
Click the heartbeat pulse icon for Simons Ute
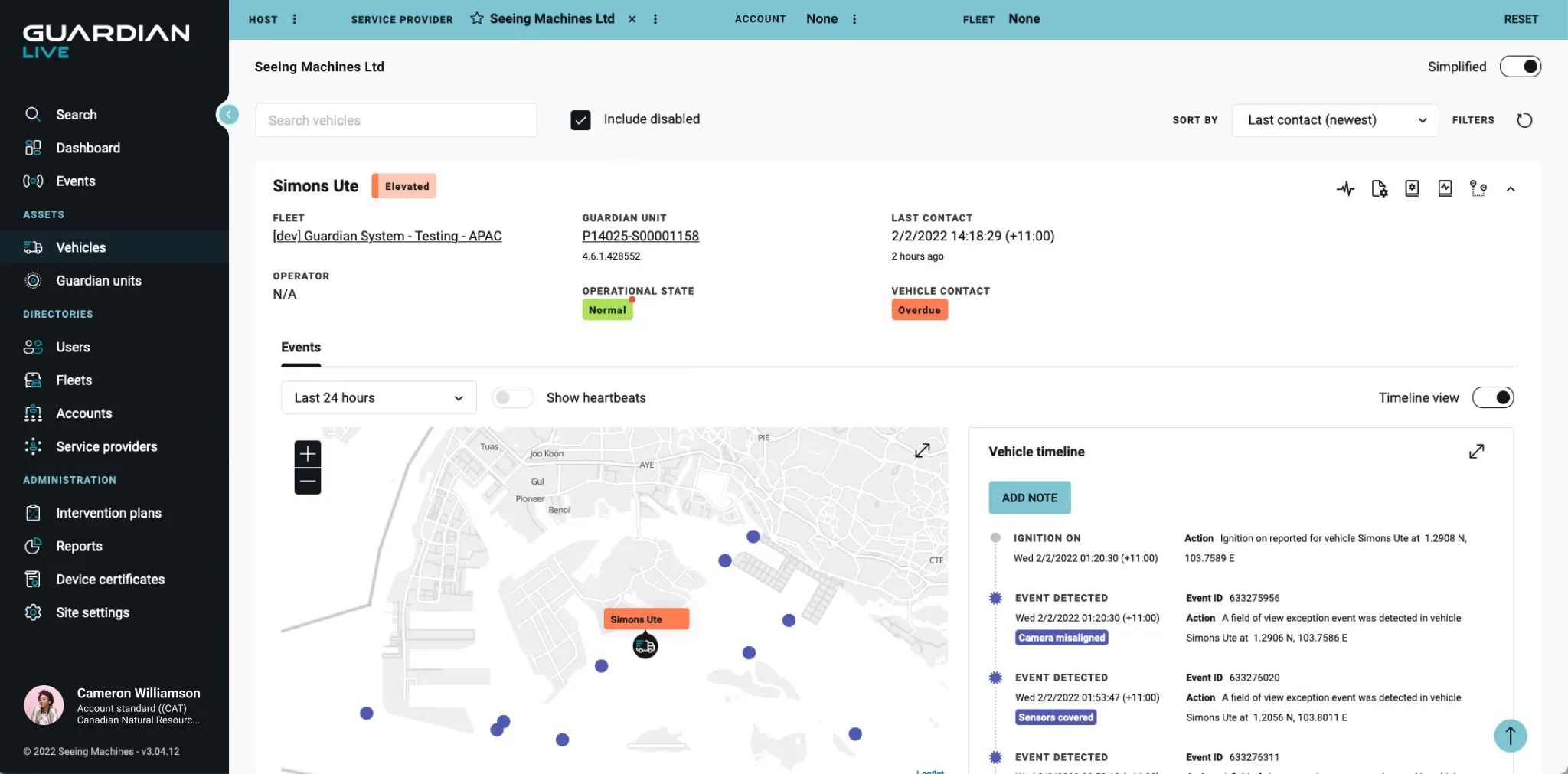[x=1345, y=188]
